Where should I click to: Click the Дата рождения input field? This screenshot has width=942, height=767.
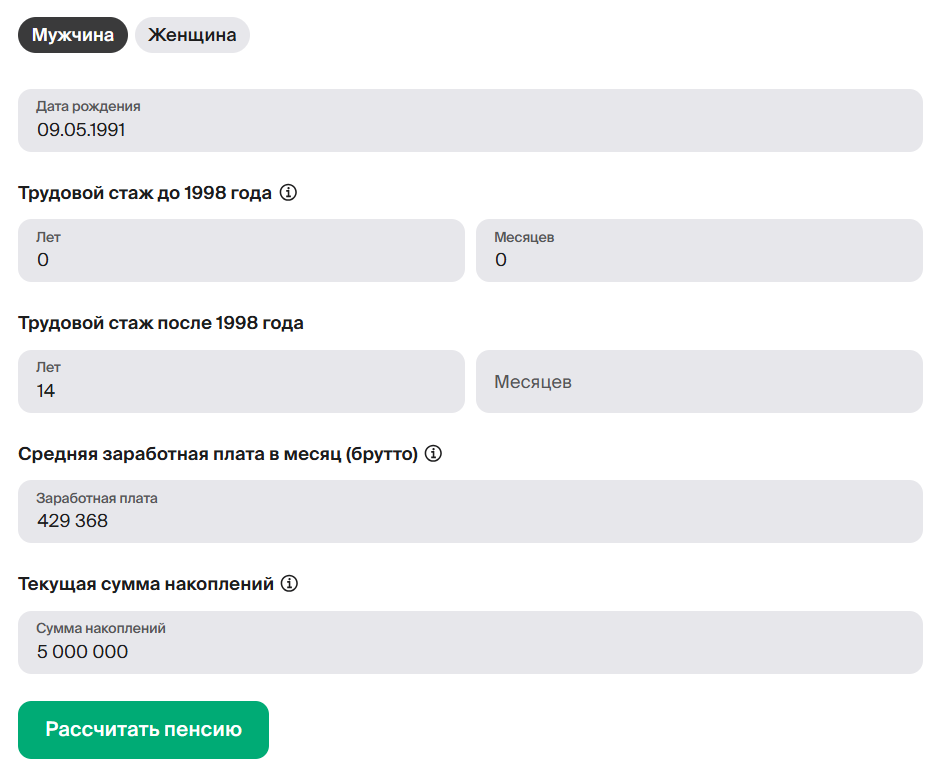[470, 120]
